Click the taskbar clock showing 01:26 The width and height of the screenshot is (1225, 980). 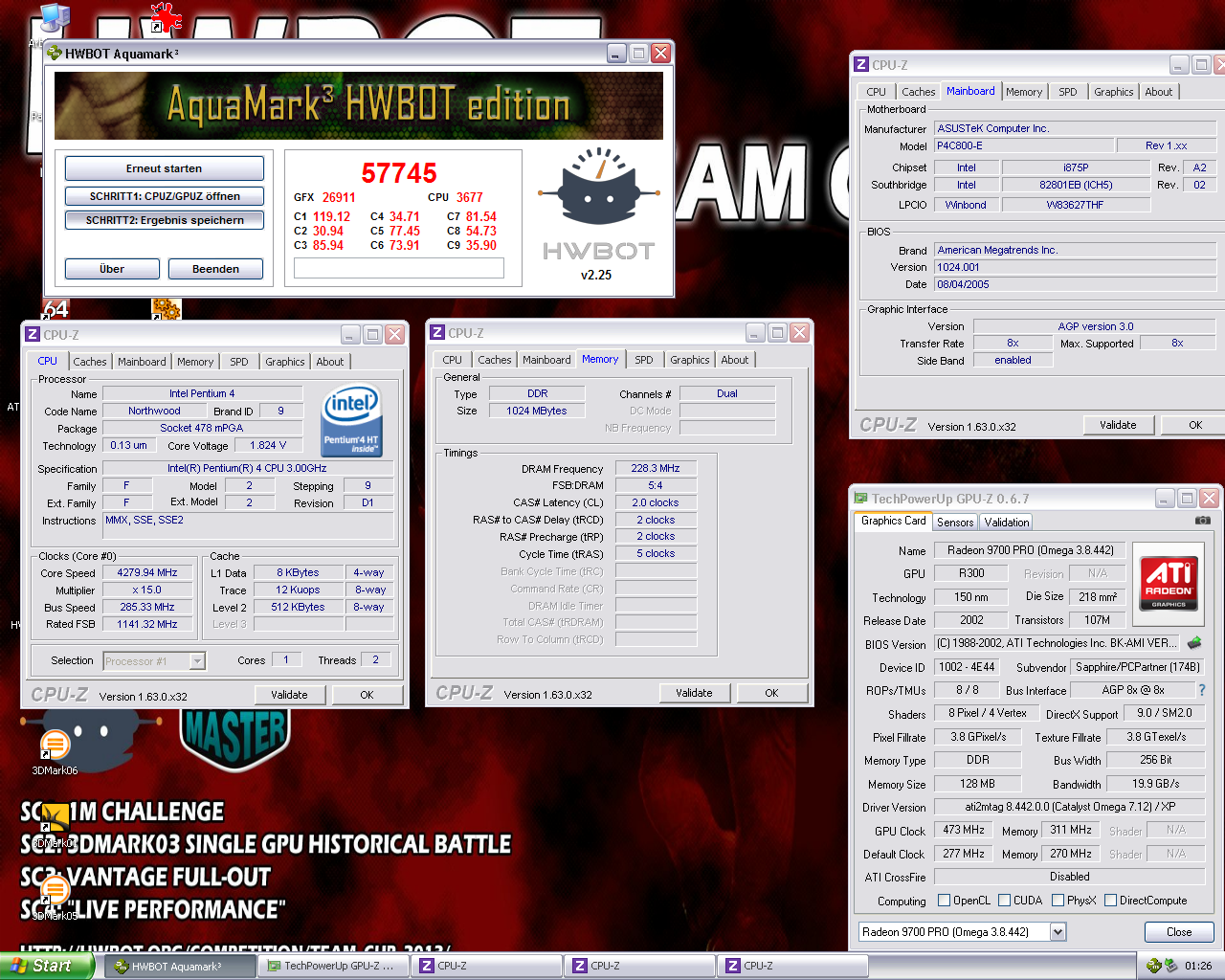tap(1198, 966)
